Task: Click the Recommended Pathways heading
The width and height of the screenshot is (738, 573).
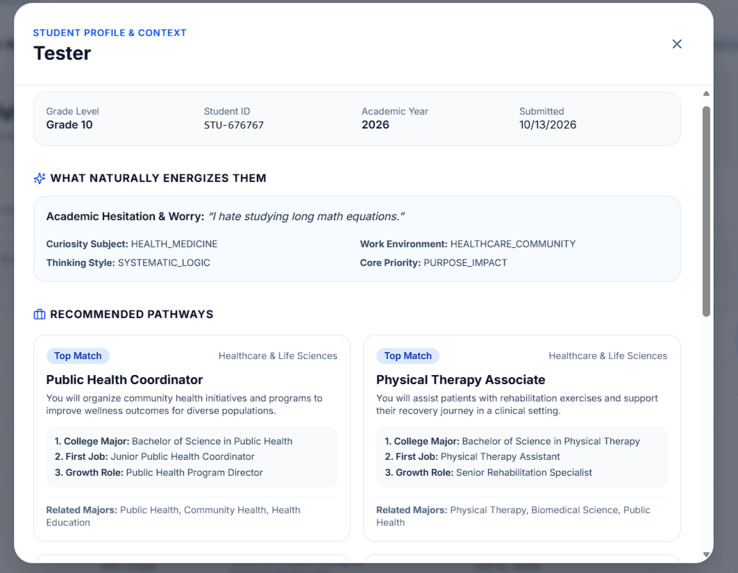Action: pyautogui.click(x=132, y=314)
